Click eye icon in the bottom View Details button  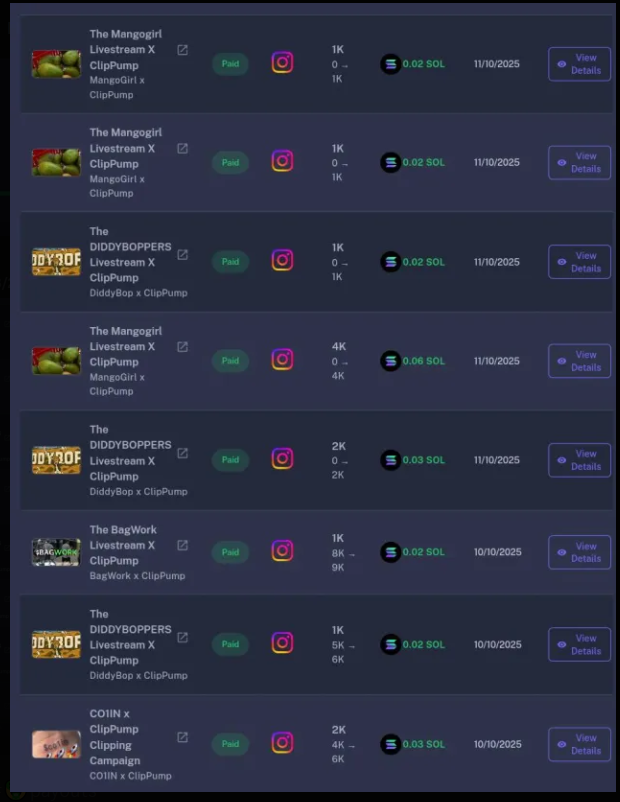point(562,744)
